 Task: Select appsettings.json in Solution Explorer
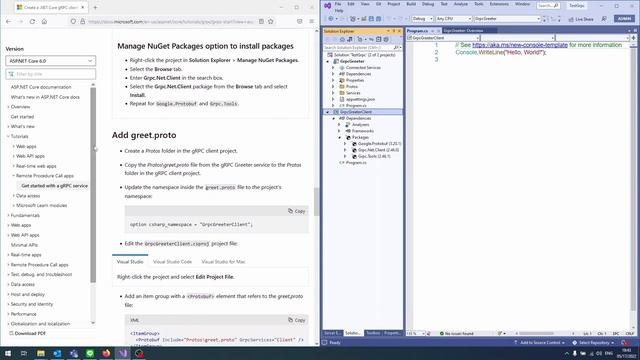point(360,99)
